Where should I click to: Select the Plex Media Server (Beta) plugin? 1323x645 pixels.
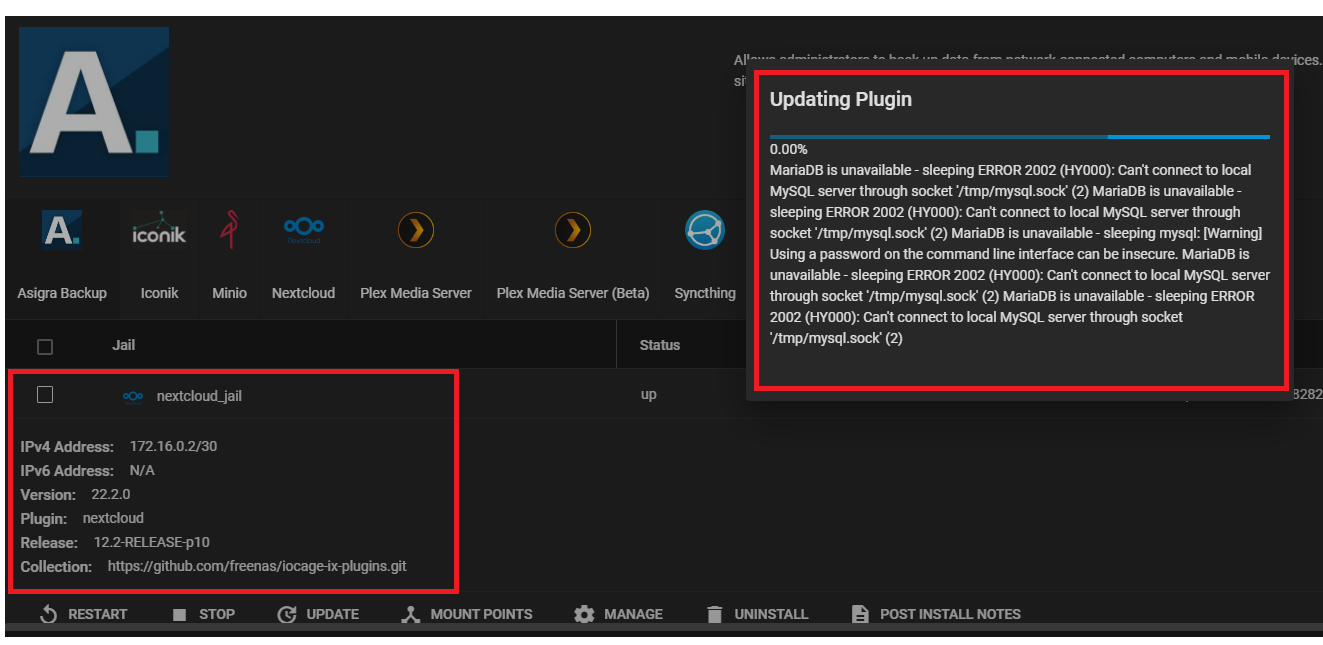(x=572, y=231)
